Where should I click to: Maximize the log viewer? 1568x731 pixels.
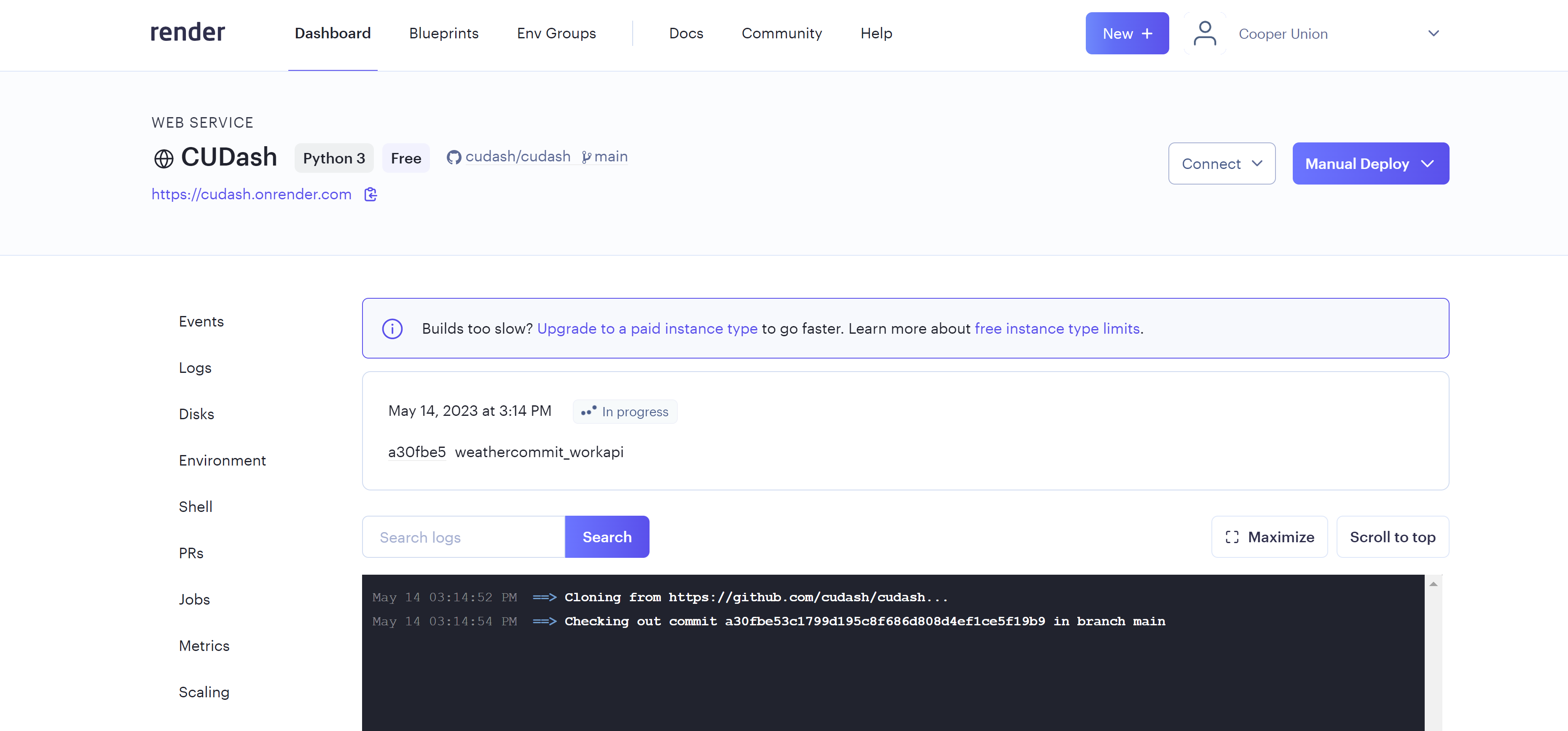tap(1269, 536)
